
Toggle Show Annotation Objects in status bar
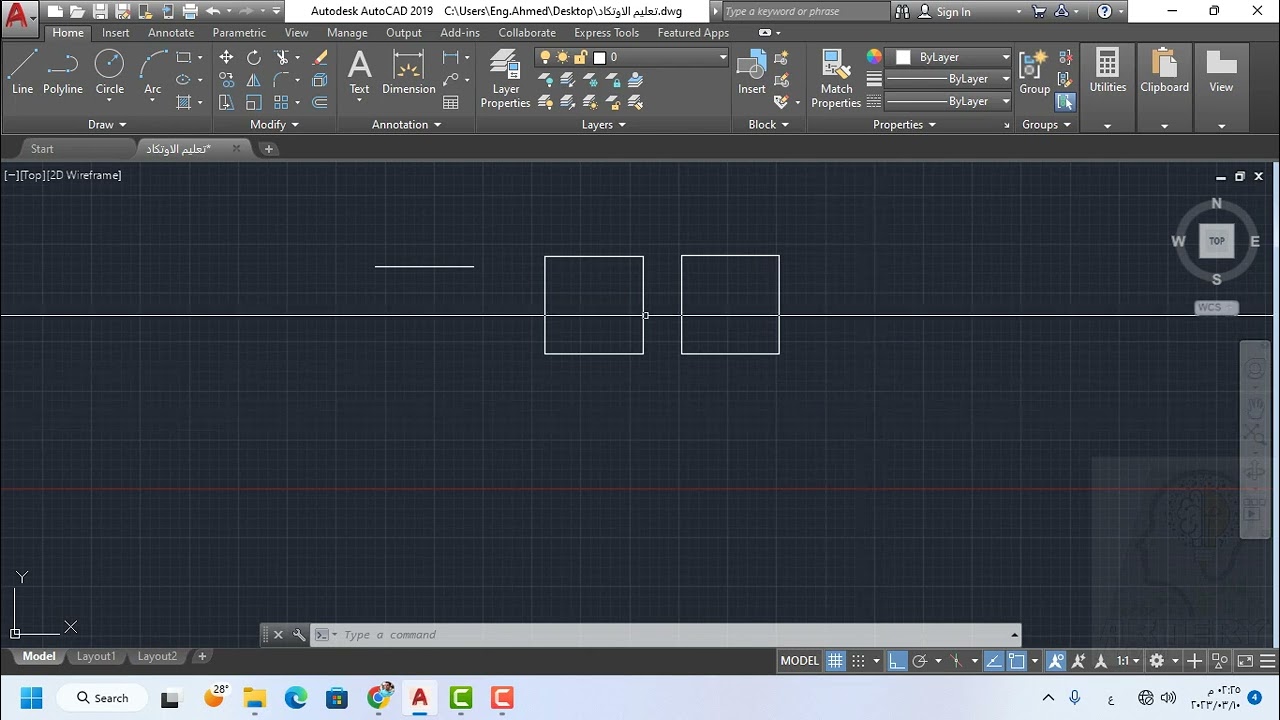1056,661
